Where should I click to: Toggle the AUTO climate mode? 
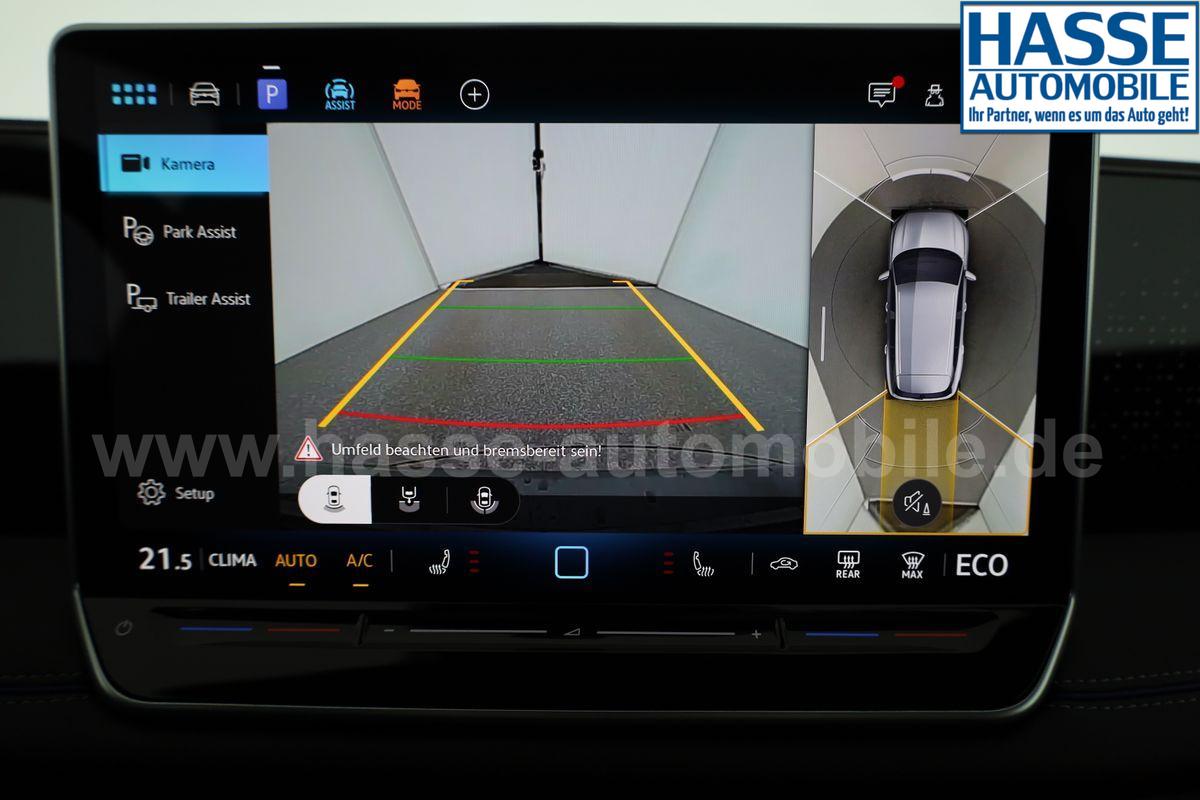pos(296,561)
